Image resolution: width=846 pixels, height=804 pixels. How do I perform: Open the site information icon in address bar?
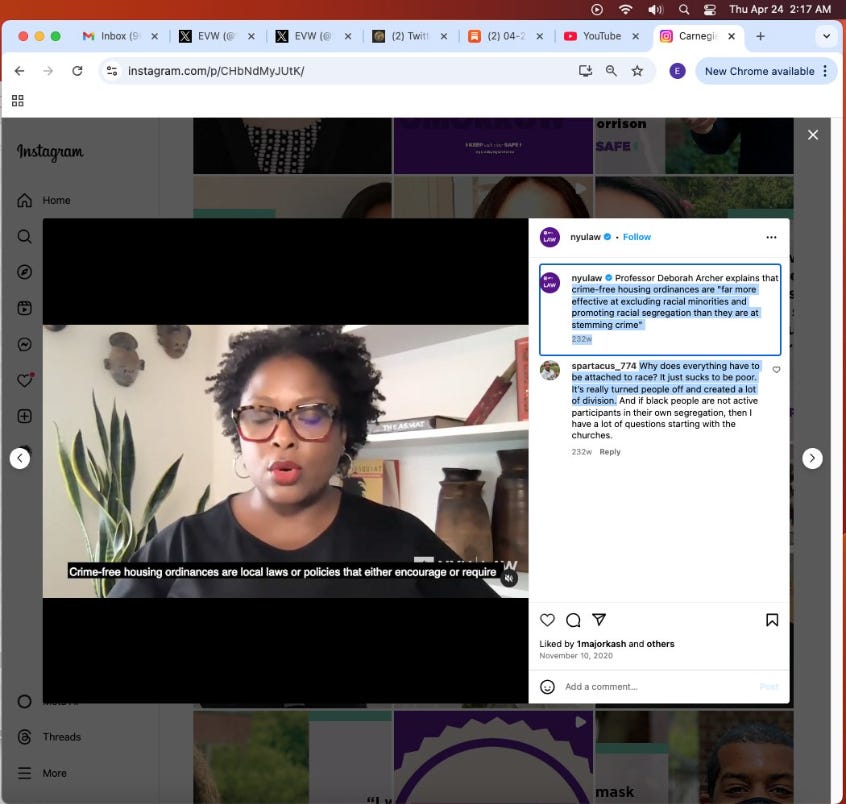pyautogui.click(x=112, y=71)
